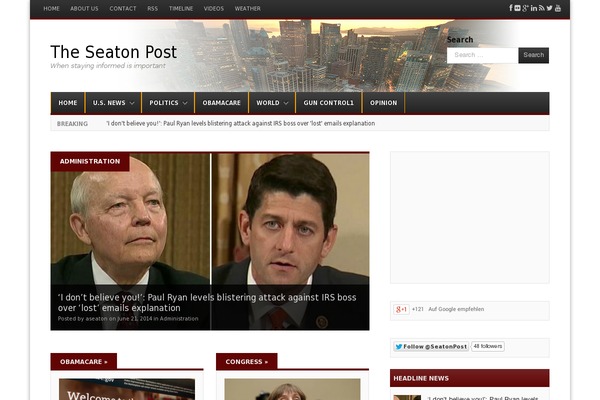Image resolution: width=600 pixels, height=400 pixels.
Task: Open the RSS feed icon in header
Action: point(541,8)
